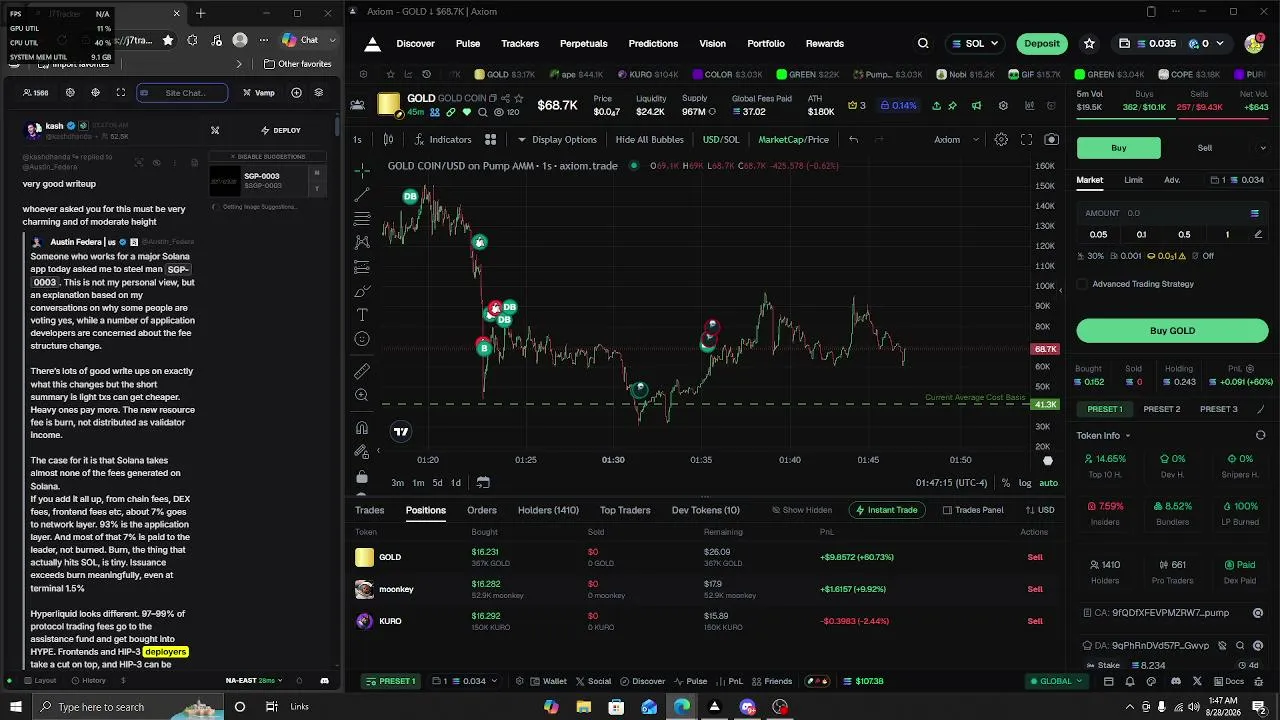The width and height of the screenshot is (1280, 720).
Task: Refresh the Token Info panel
Action: (1260, 436)
